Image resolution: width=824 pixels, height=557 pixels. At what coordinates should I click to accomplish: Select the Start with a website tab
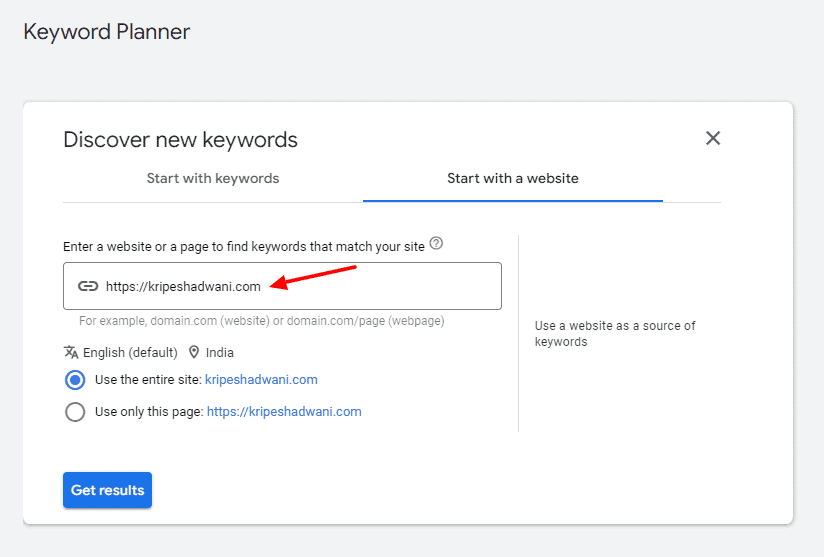click(x=513, y=179)
